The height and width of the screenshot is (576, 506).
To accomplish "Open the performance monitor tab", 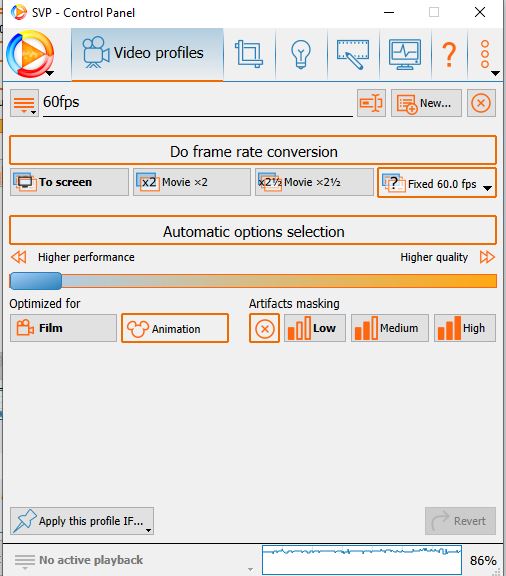I will point(405,54).
